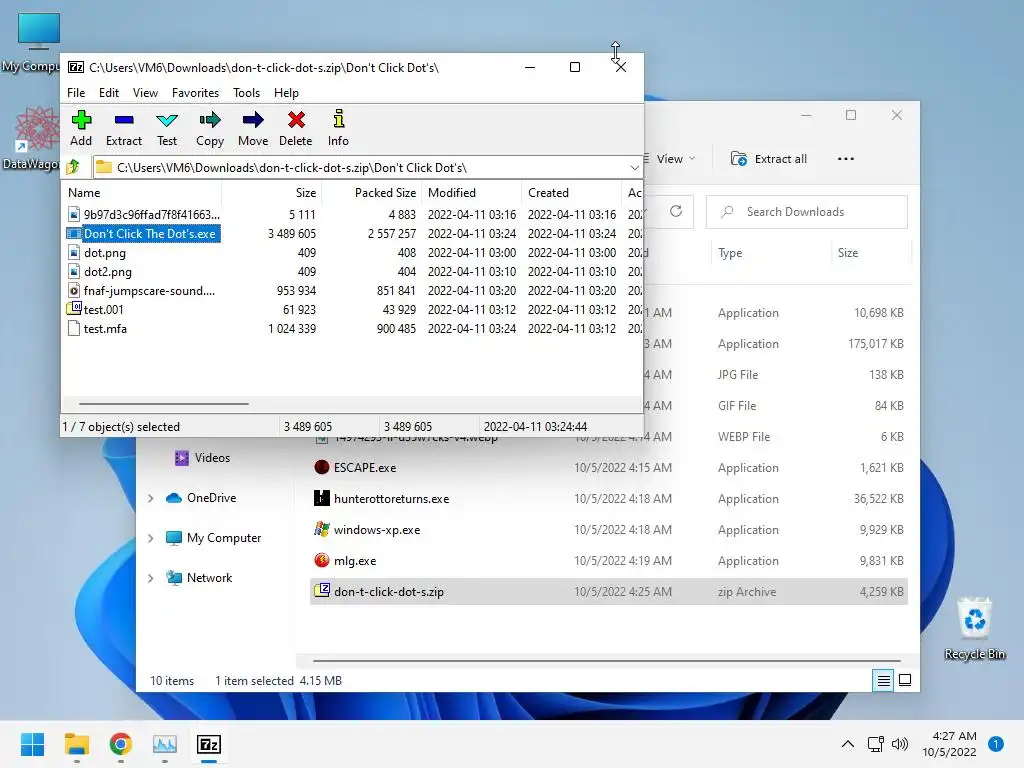The width and height of the screenshot is (1024, 768).
Task: Select Network in the Explorer sidebar
Action: 199,578
